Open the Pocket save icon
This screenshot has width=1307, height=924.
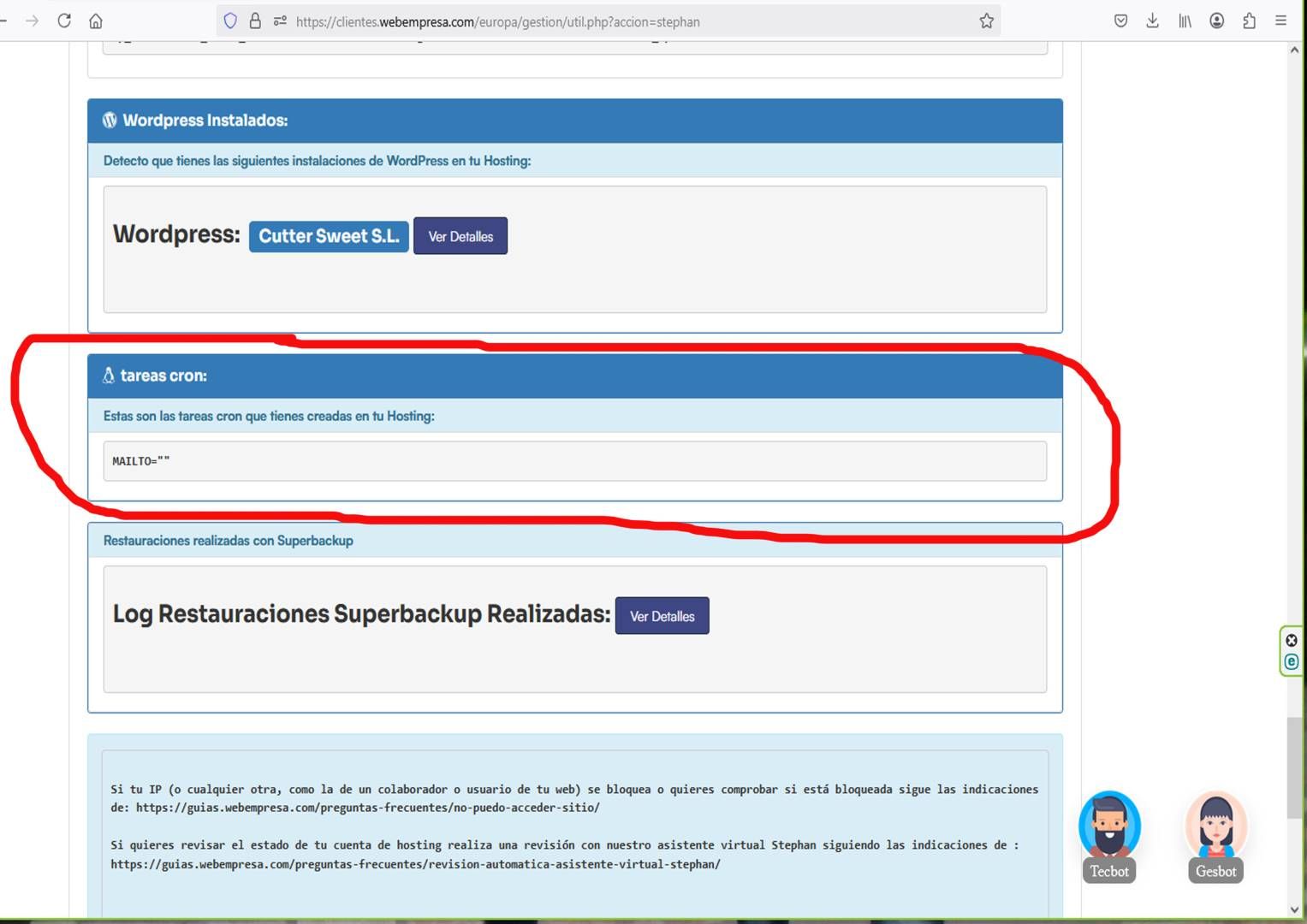(x=1120, y=21)
